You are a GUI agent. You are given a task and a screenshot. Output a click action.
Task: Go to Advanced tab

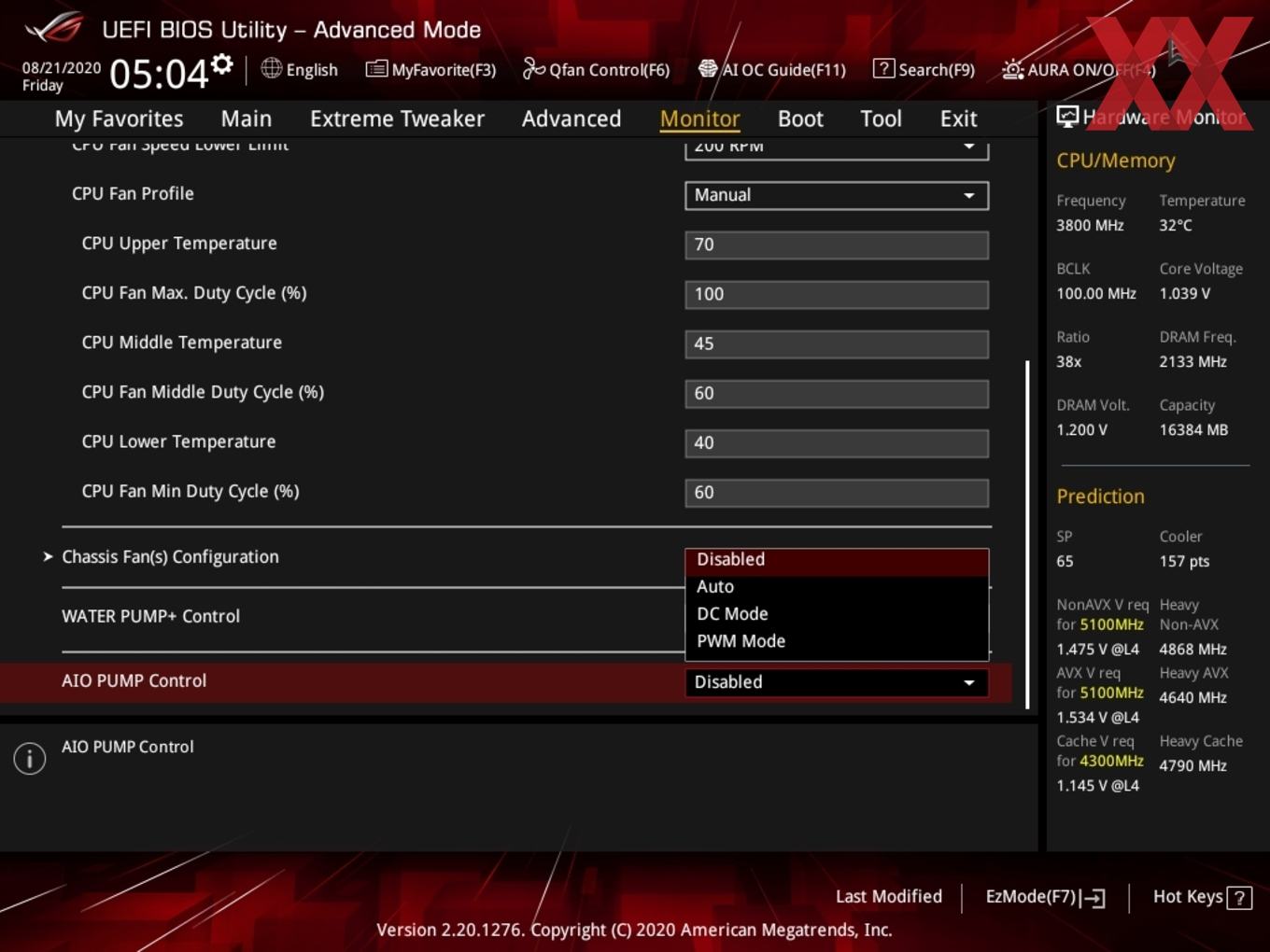click(x=571, y=119)
